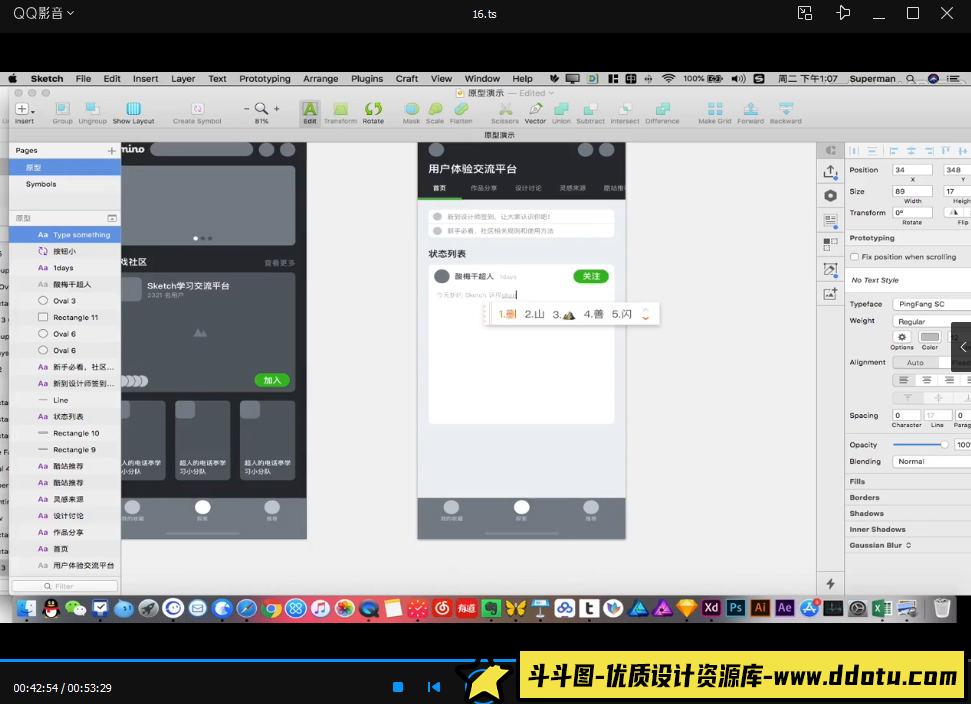971x704 pixels.
Task: Choose IME candidate 2.山
Action: pyautogui.click(x=534, y=314)
